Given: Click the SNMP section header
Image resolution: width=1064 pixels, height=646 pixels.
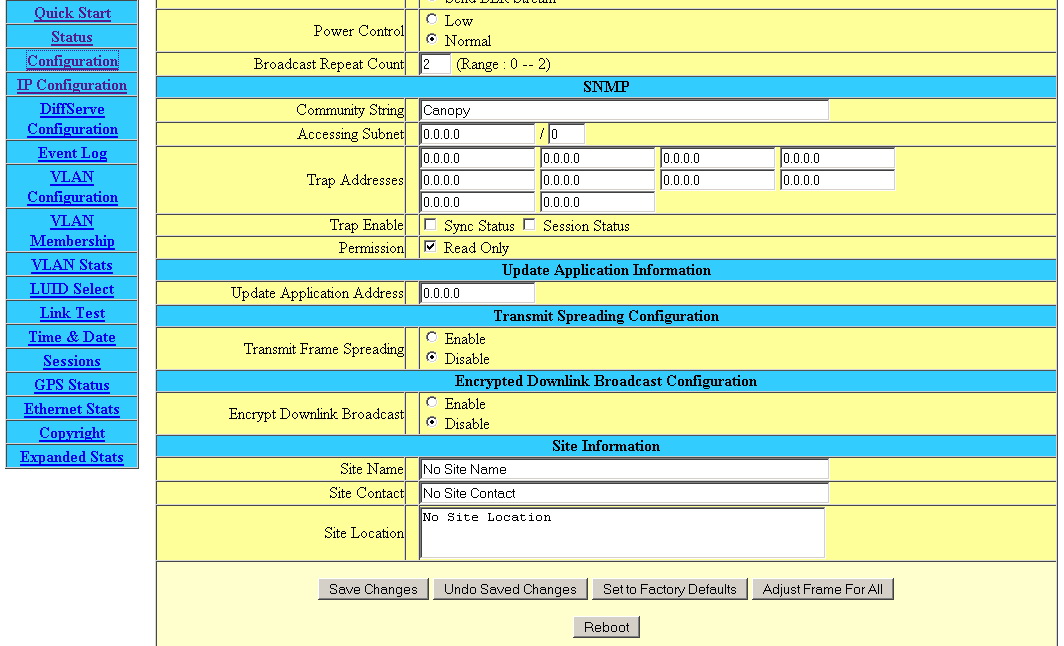Looking at the screenshot, I should tap(606, 87).
